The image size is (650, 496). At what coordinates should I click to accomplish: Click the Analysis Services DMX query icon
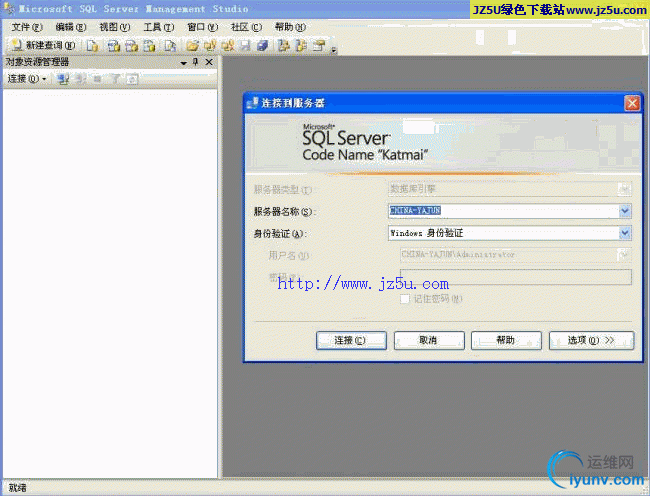pyautogui.click(x=131, y=45)
